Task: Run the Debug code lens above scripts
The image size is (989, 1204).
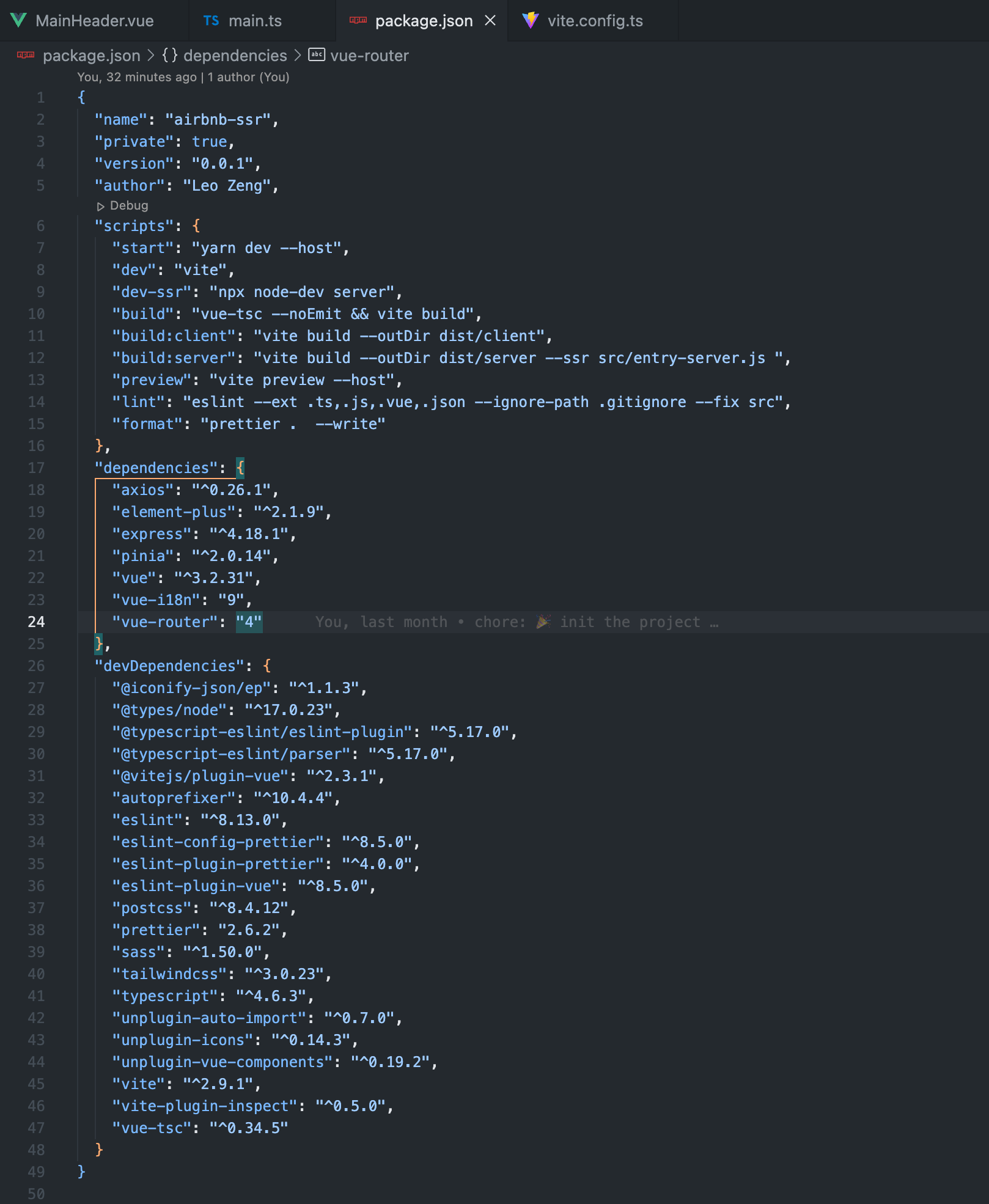Action: tap(123, 206)
